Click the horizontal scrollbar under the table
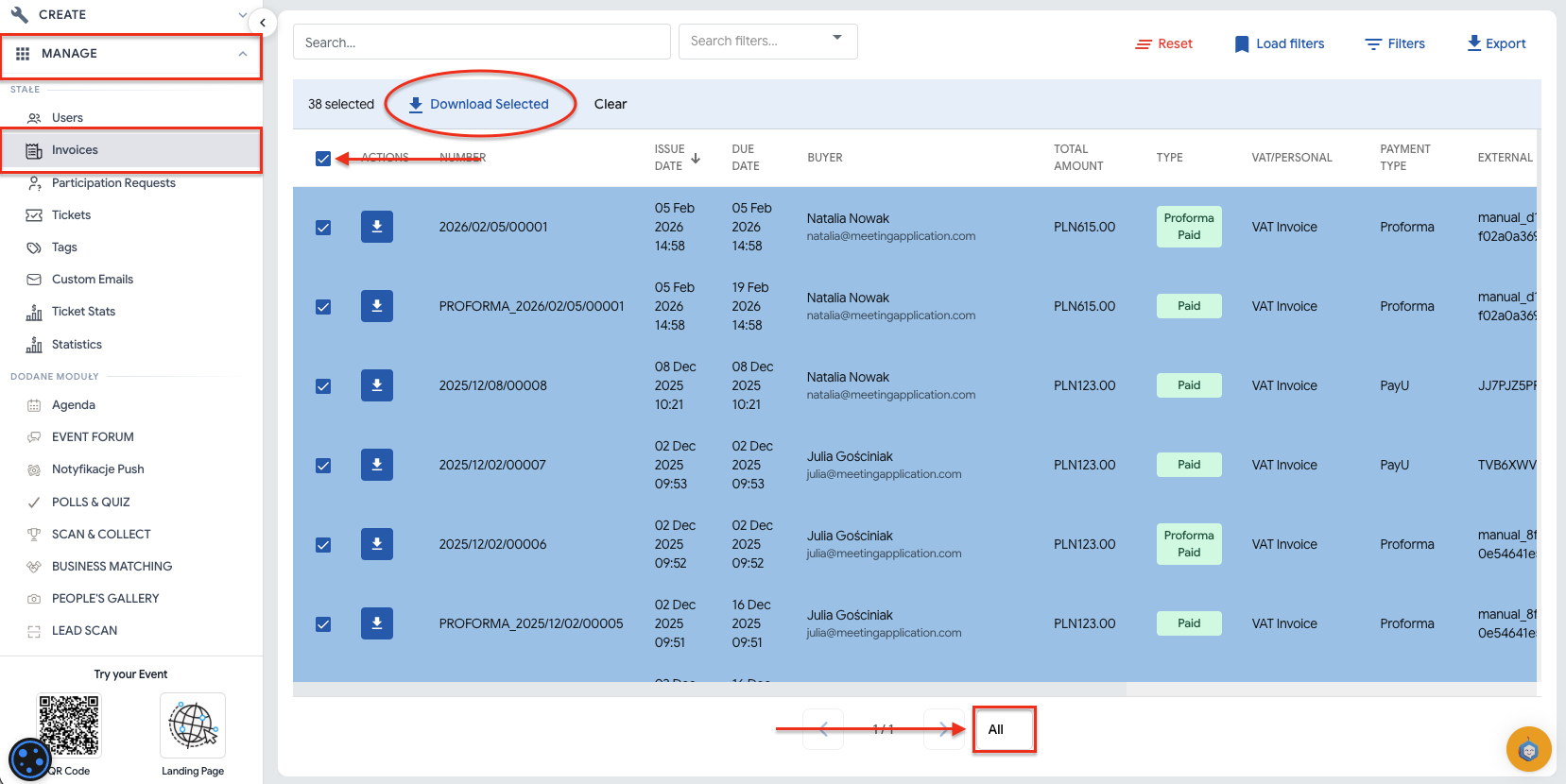The width and height of the screenshot is (1566, 784). click(x=709, y=690)
